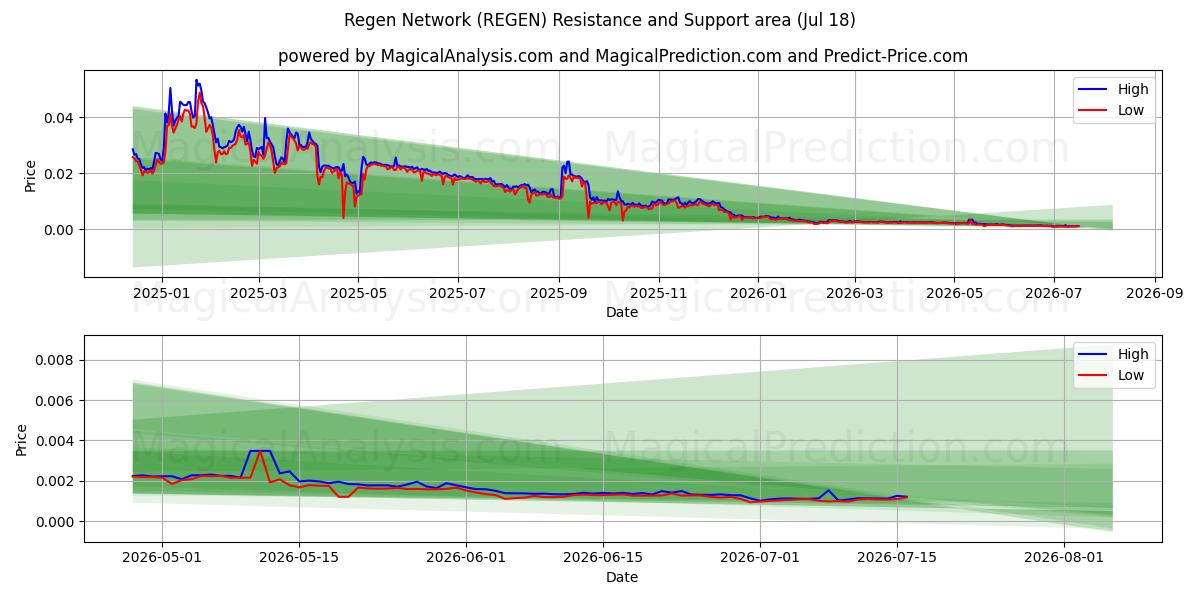Click the top chart x-axis label '2026-03'
Viewport: 1200px width, 600px height.
(855, 294)
